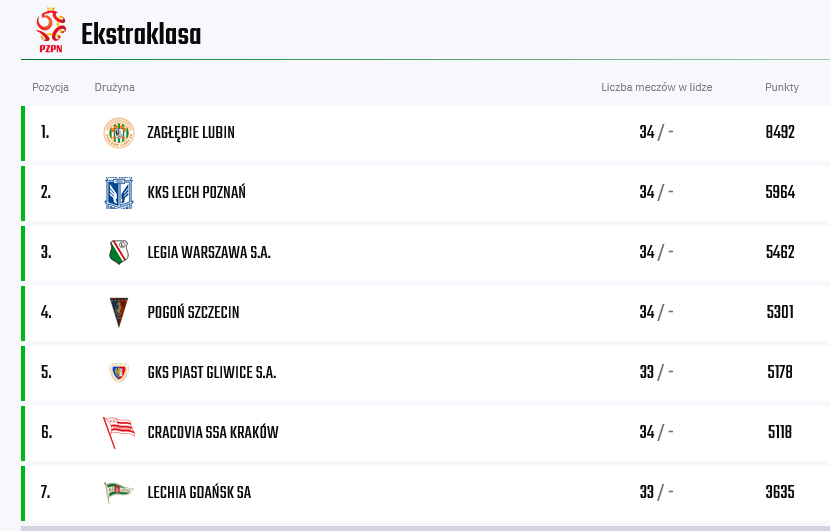Click the Liczba meczów w lidze header
This screenshot has width=830, height=531.
(656, 87)
